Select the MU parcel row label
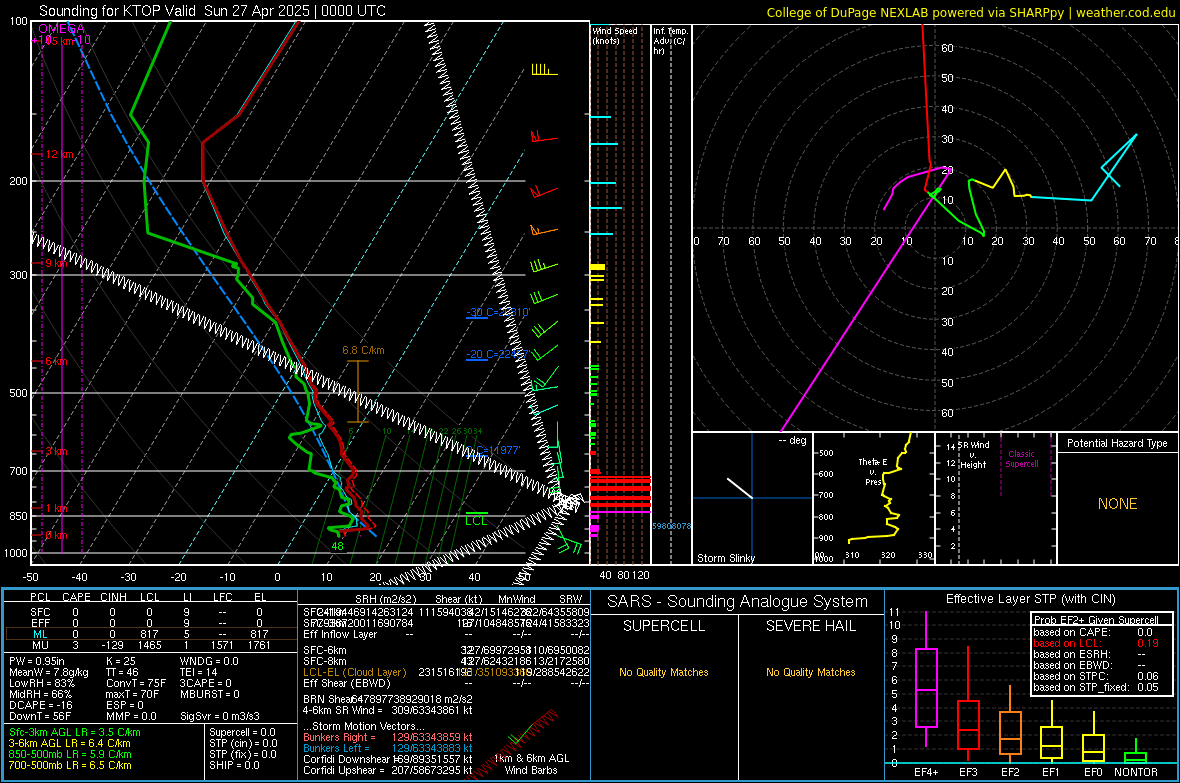Image resolution: width=1180 pixels, height=783 pixels. pyautogui.click(x=40, y=645)
